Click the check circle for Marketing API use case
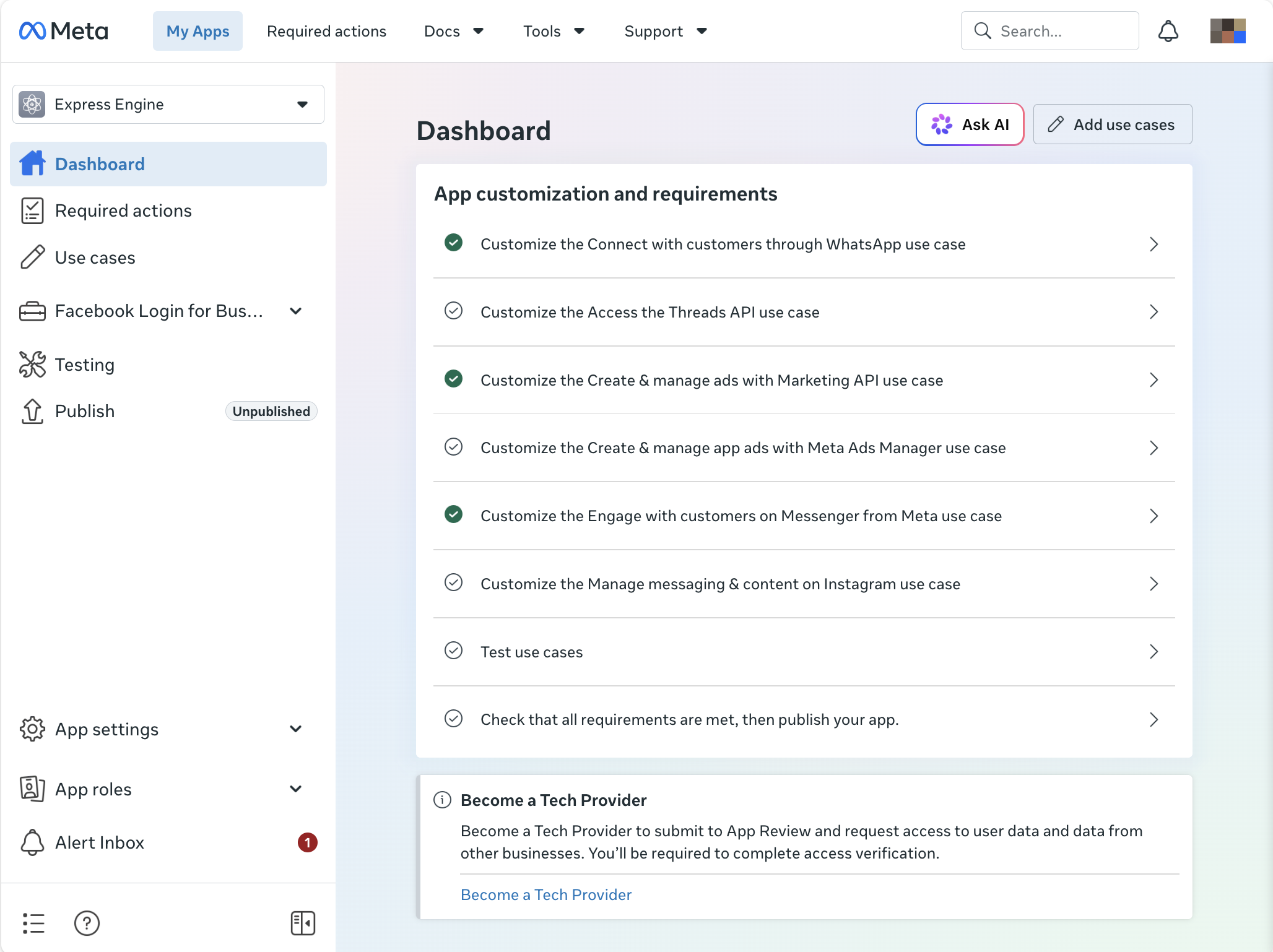The image size is (1273, 952). 454,379
